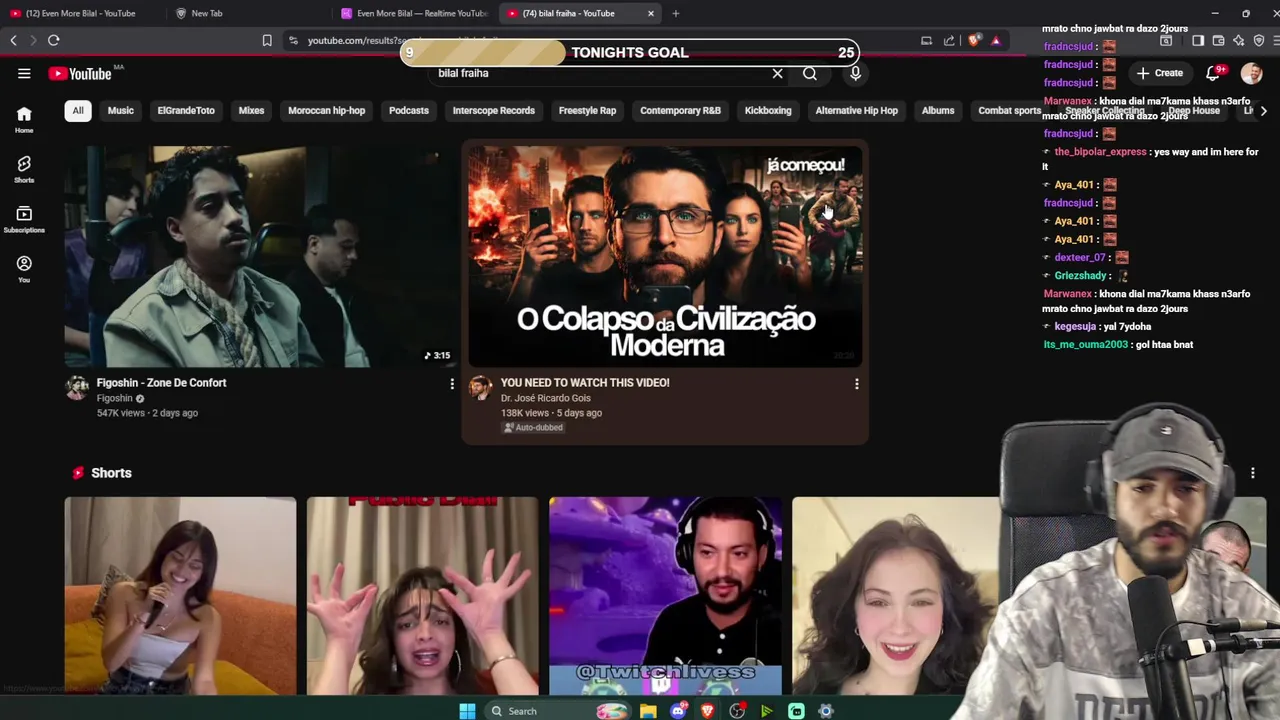Open Brave Leo AI sparkle icon
The height and width of the screenshot is (720, 1280).
(1238, 40)
